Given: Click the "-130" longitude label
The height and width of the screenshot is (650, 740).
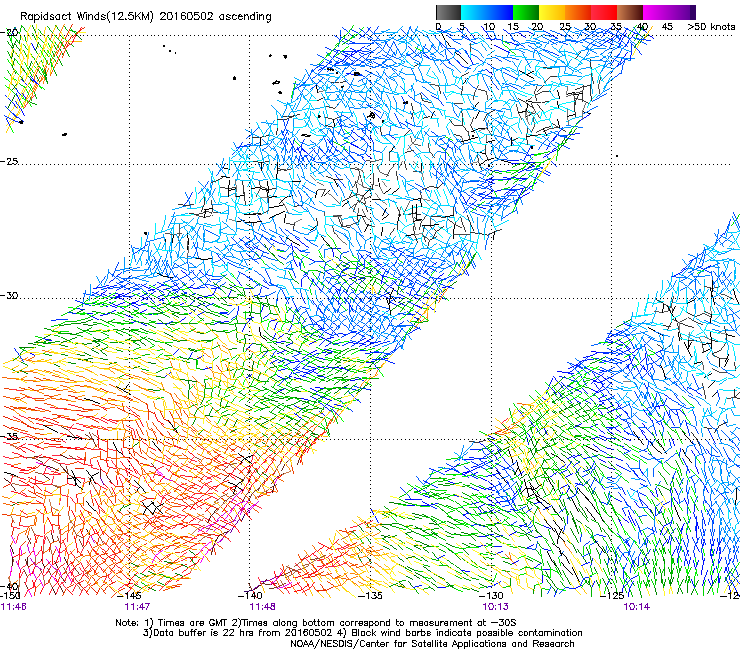Looking at the screenshot, I should pyautogui.click(x=491, y=596).
